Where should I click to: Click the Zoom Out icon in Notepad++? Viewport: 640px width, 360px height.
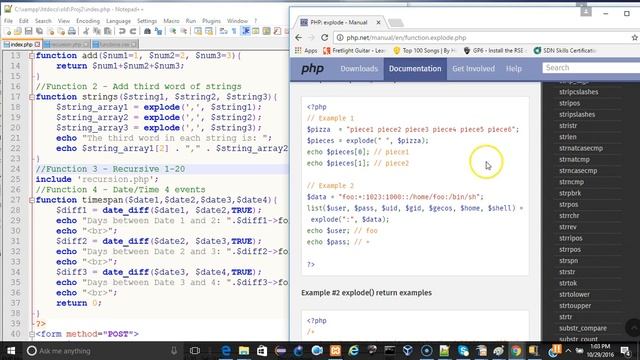(184, 31)
